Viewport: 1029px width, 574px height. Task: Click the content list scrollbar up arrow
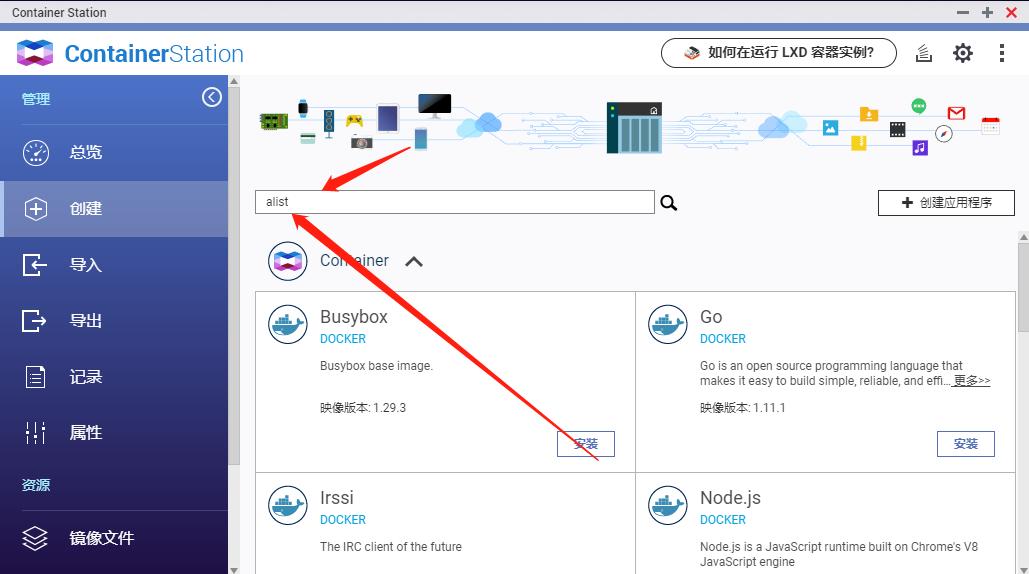coord(1023,237)
